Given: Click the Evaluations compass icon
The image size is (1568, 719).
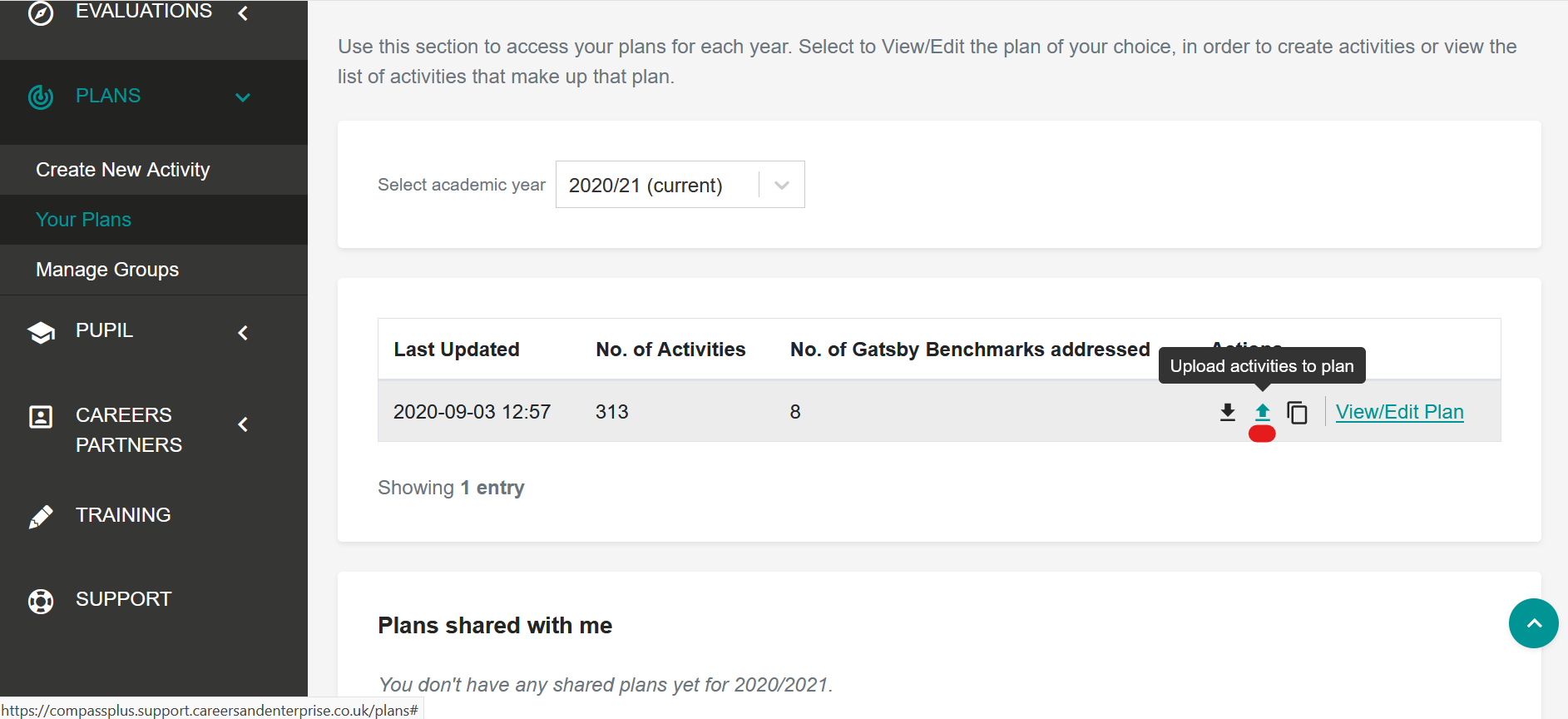Looking at the screenshot, I should [41, 13].
